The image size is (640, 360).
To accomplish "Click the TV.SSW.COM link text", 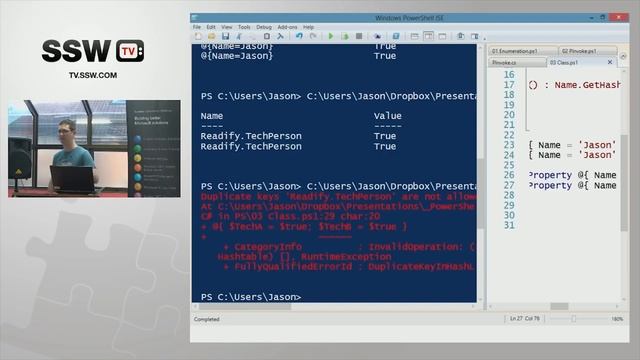I will [x=93, y=76].
